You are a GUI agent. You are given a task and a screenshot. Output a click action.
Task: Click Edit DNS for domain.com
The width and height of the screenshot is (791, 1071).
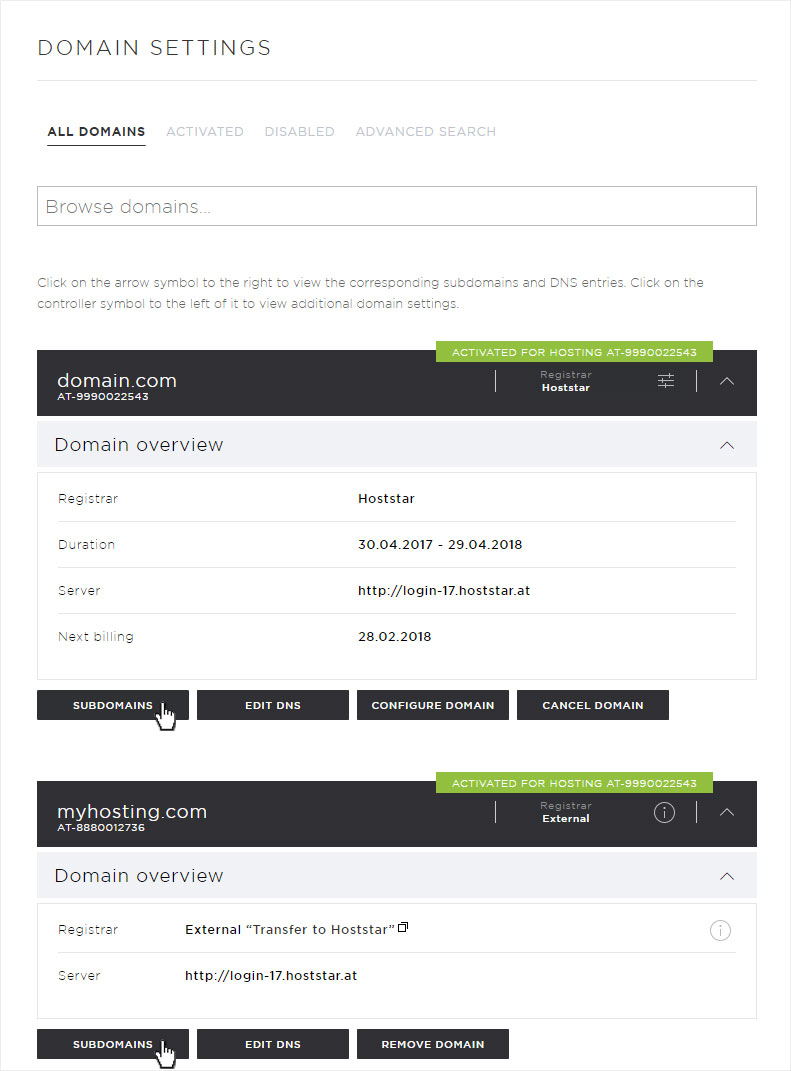click(273, 705)
